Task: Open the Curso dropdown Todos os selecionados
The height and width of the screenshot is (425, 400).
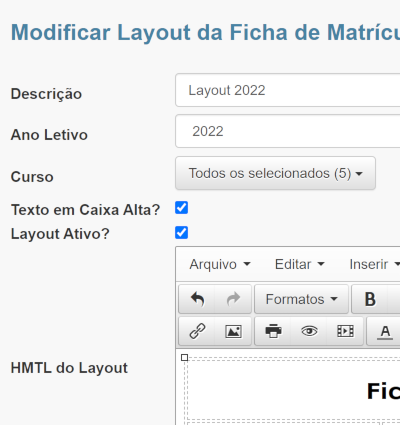Action: coord(275,173)
